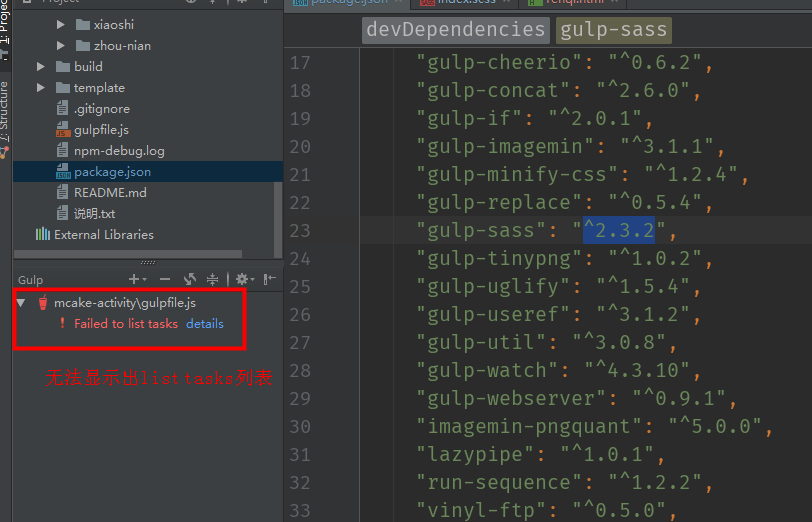Expand the xiaoshi folder arrow
The image size is (812, 522).
pos(61,24)
